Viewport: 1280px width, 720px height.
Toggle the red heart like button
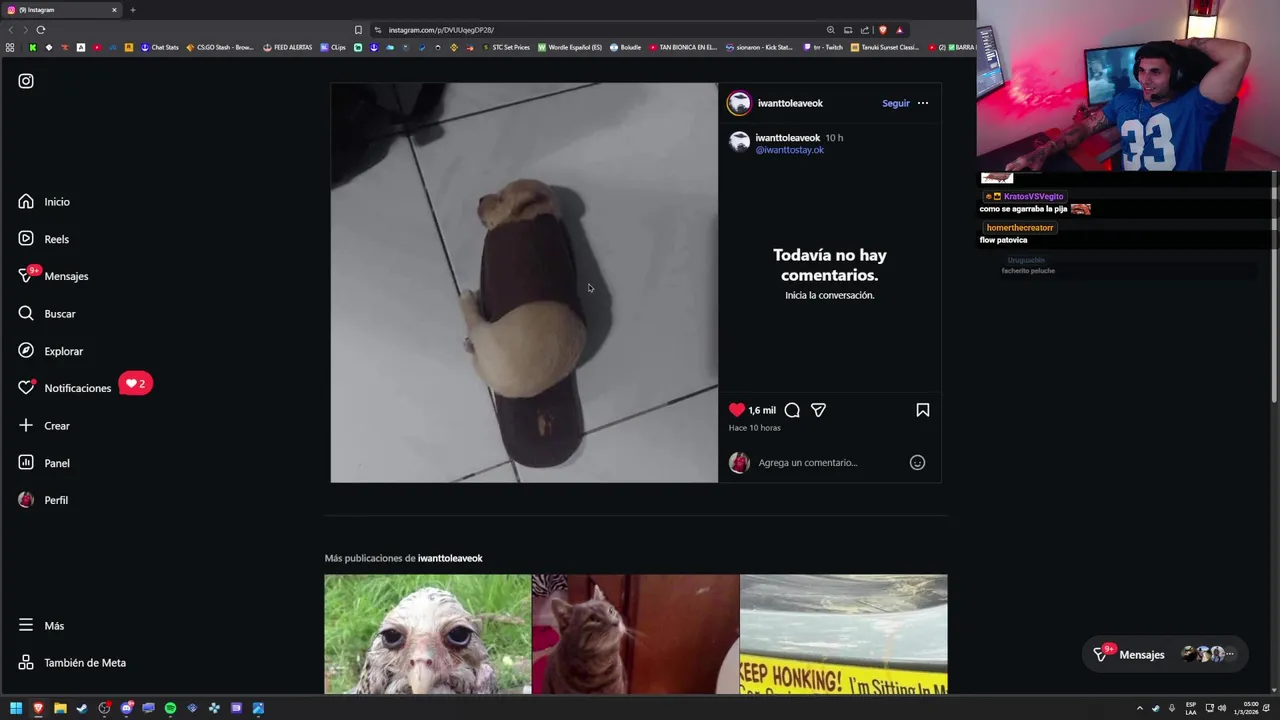pyautogui.click(x=737, y=410)
